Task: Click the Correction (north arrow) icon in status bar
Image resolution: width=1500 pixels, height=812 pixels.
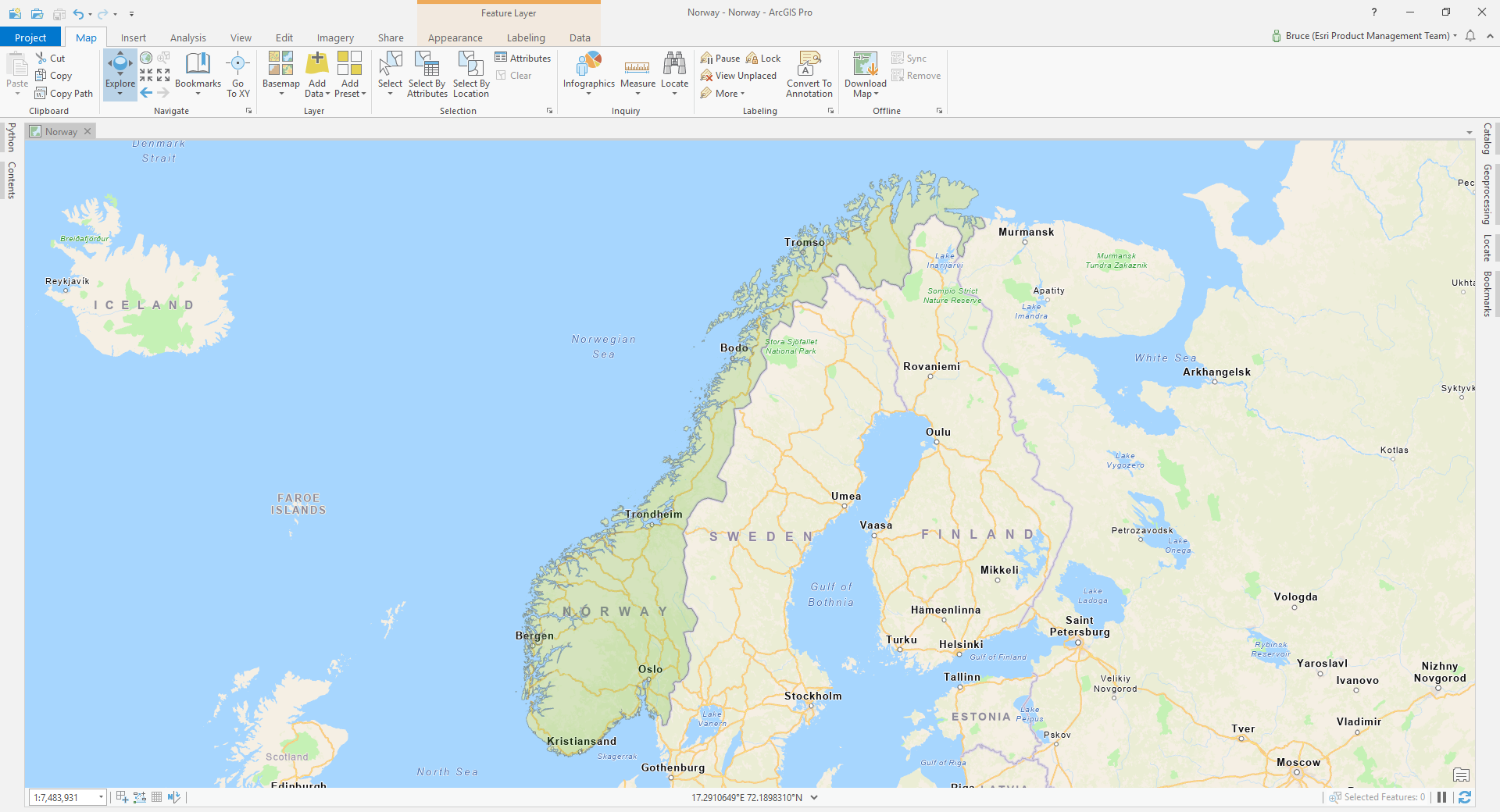Action: pos(173,797)
